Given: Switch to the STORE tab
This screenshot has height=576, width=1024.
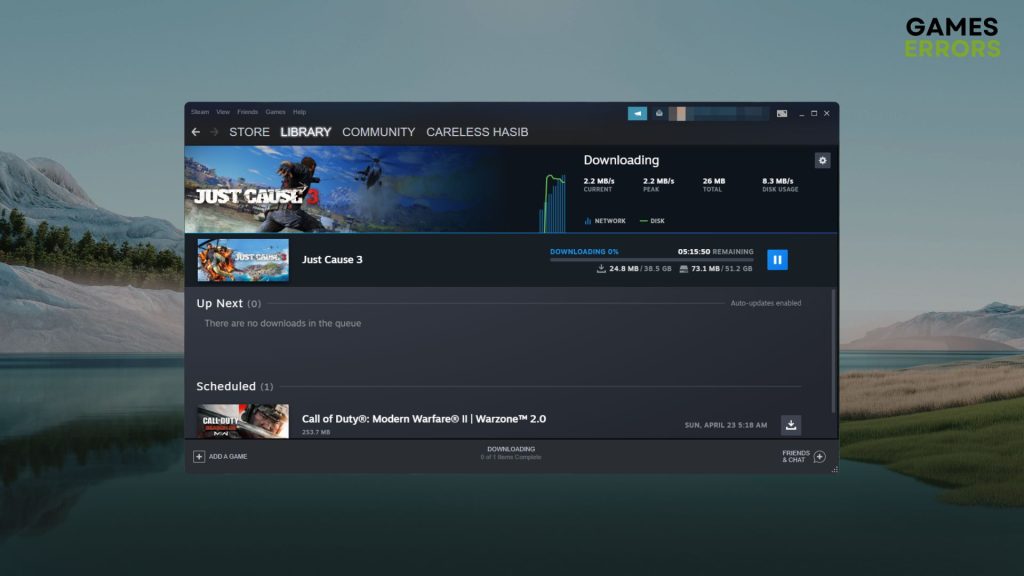Looking at the screenshot, I should coord(249,132).
